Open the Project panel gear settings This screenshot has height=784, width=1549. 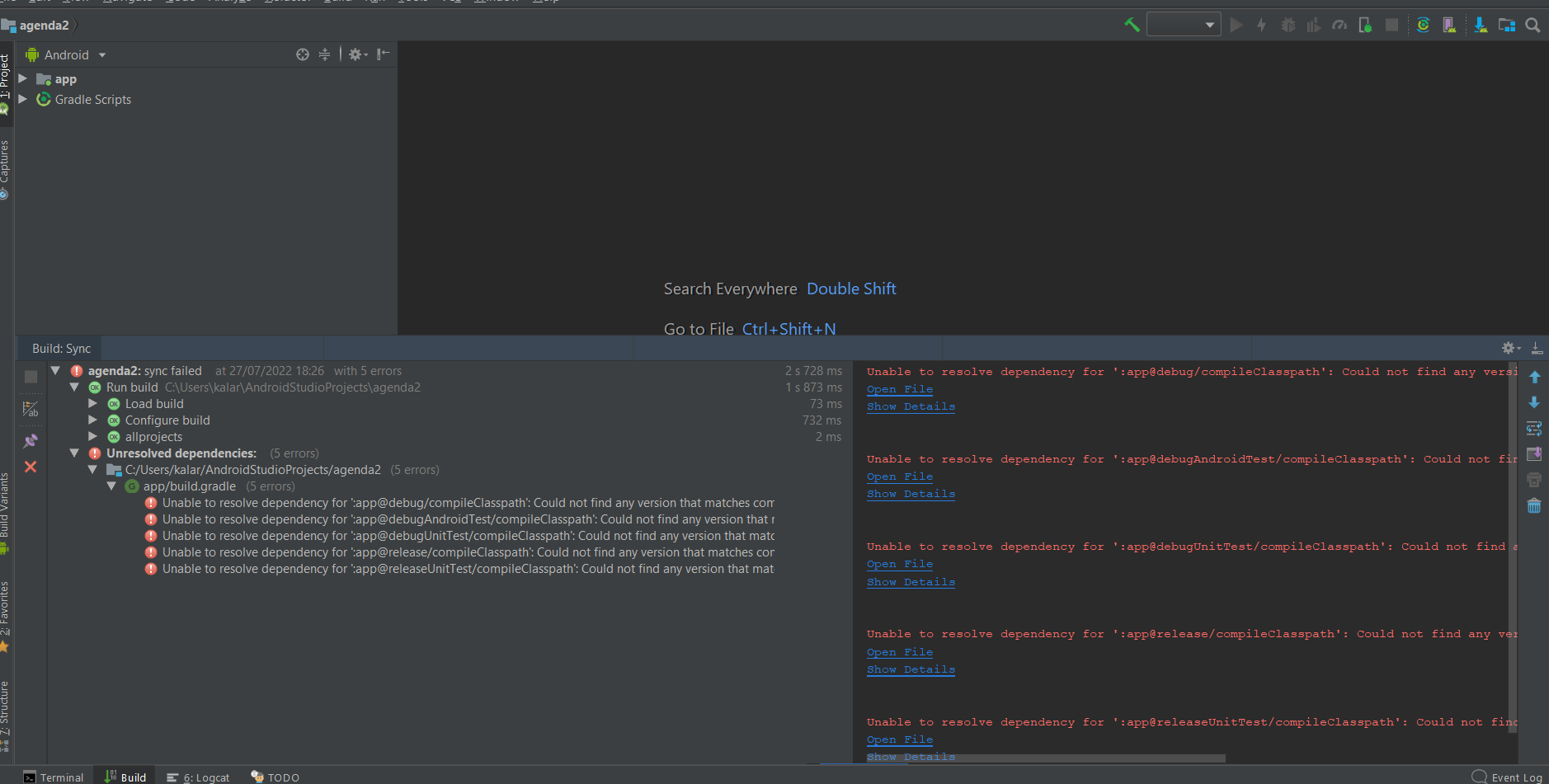pos(358,54)
